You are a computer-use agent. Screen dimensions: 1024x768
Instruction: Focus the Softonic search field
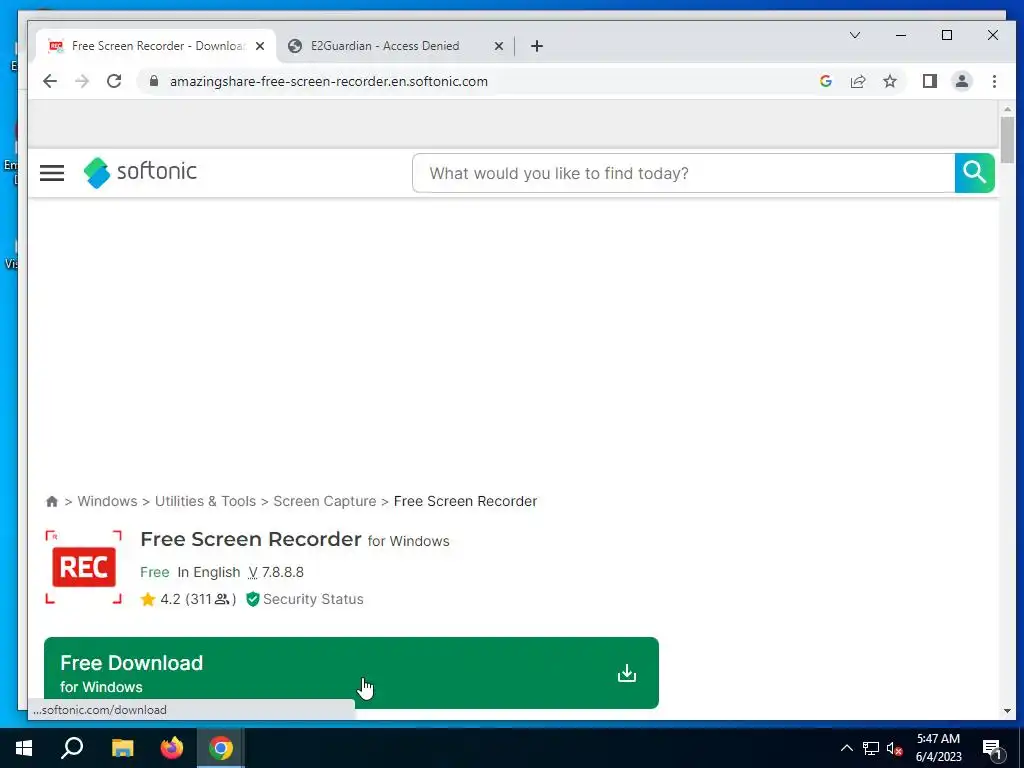click(x=684, y=173)
